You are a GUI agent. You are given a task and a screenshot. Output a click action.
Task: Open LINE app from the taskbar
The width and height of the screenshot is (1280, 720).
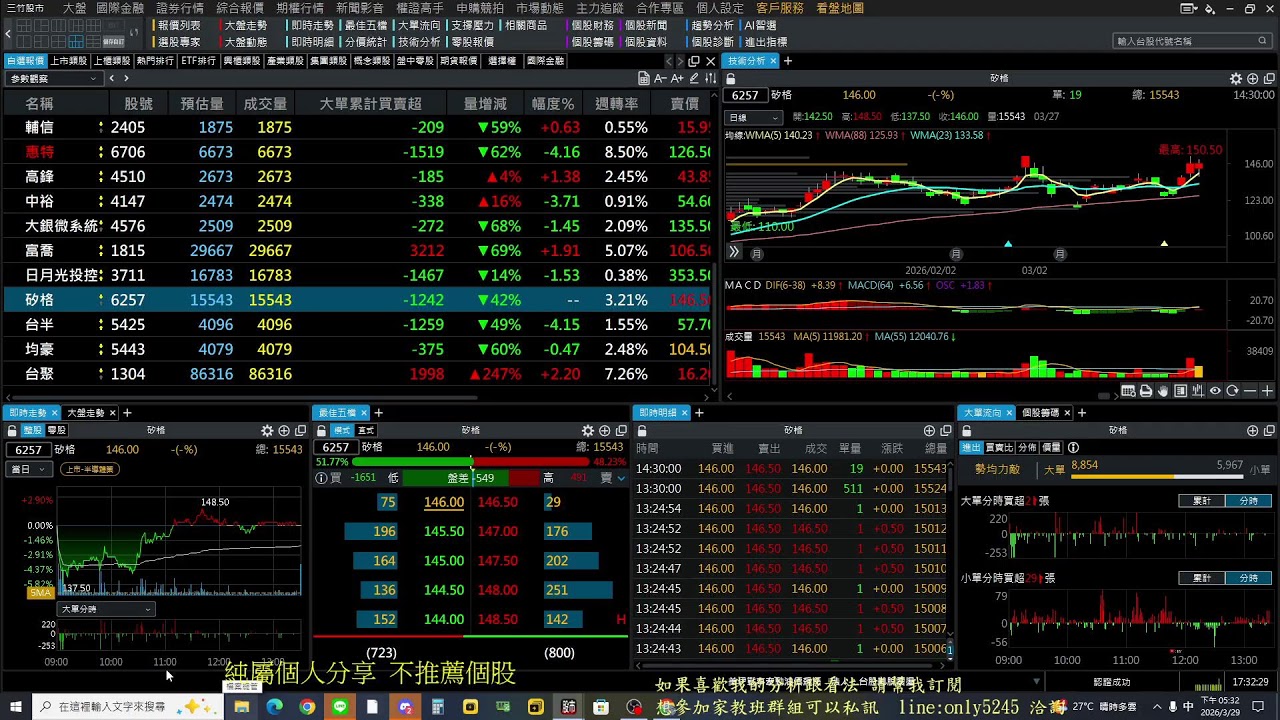pyautogui.click(x=340, y=707)
